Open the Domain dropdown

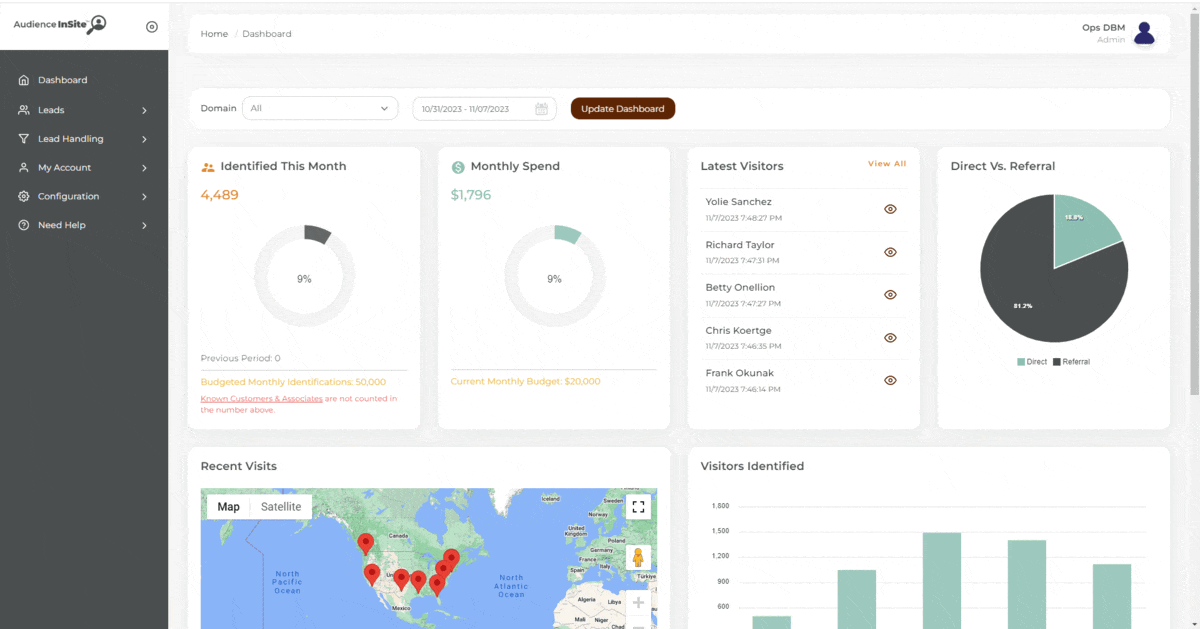coord(320,108)
